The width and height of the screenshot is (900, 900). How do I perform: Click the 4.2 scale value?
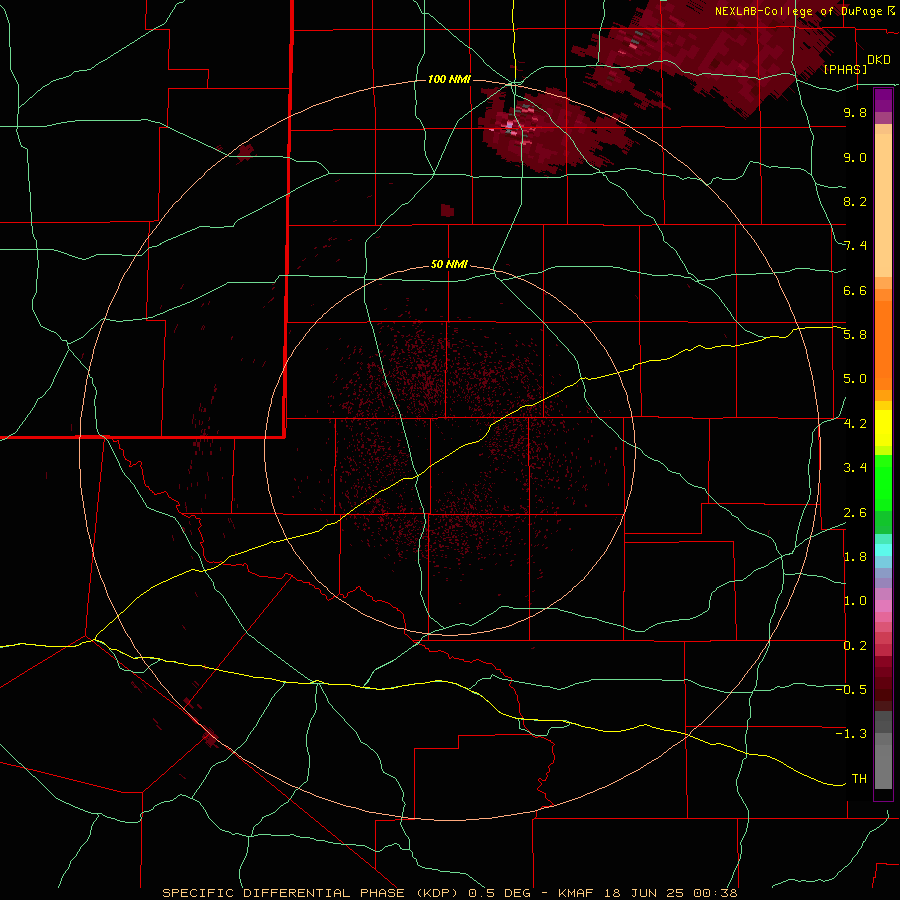point(855,424)
